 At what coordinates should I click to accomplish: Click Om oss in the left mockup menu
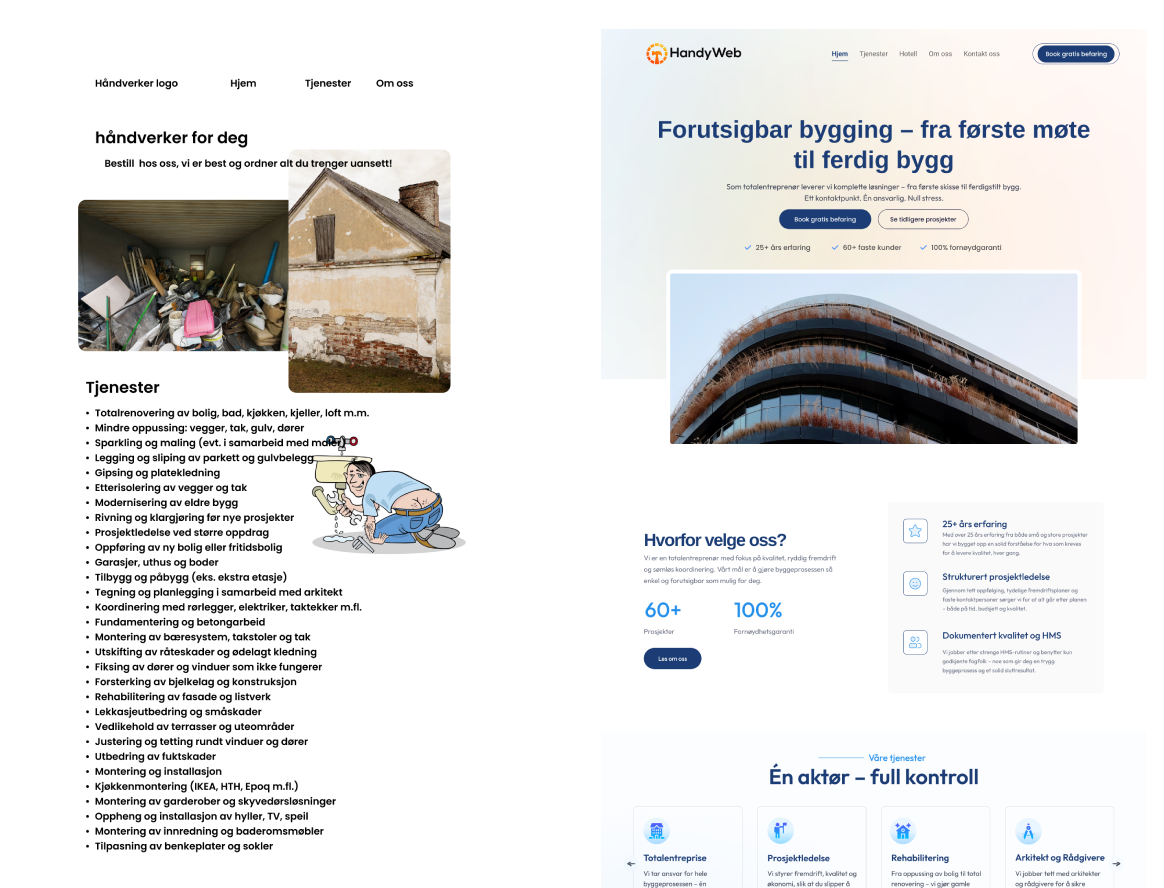pos(394,83)
